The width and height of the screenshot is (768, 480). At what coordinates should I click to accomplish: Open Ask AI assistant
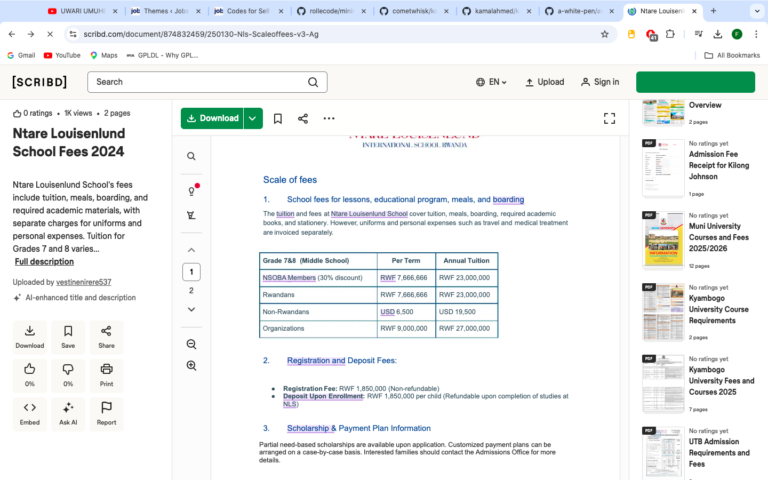tap(68, 414)
